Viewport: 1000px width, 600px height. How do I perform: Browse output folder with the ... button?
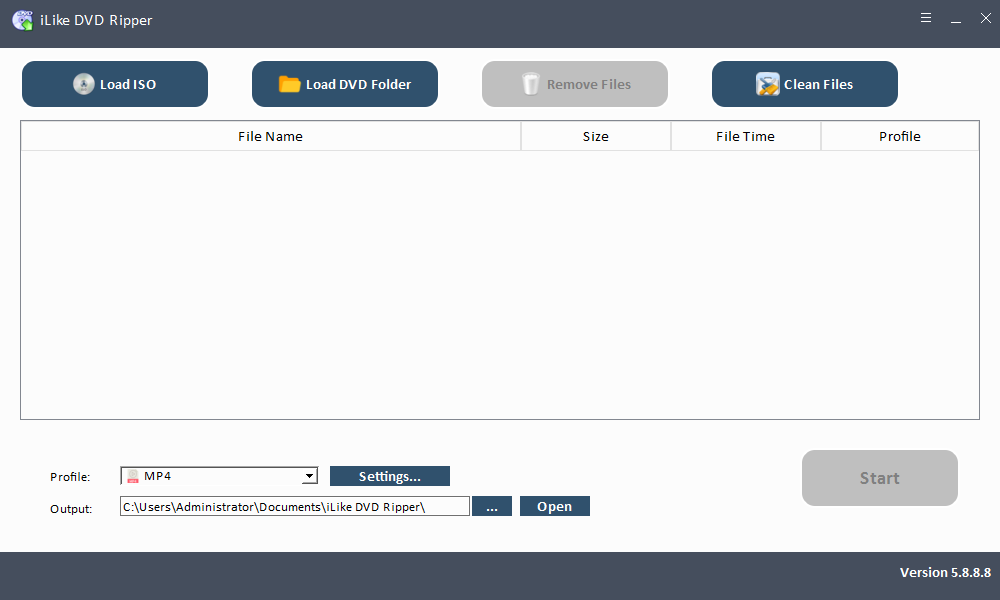(x=492, y=506)
